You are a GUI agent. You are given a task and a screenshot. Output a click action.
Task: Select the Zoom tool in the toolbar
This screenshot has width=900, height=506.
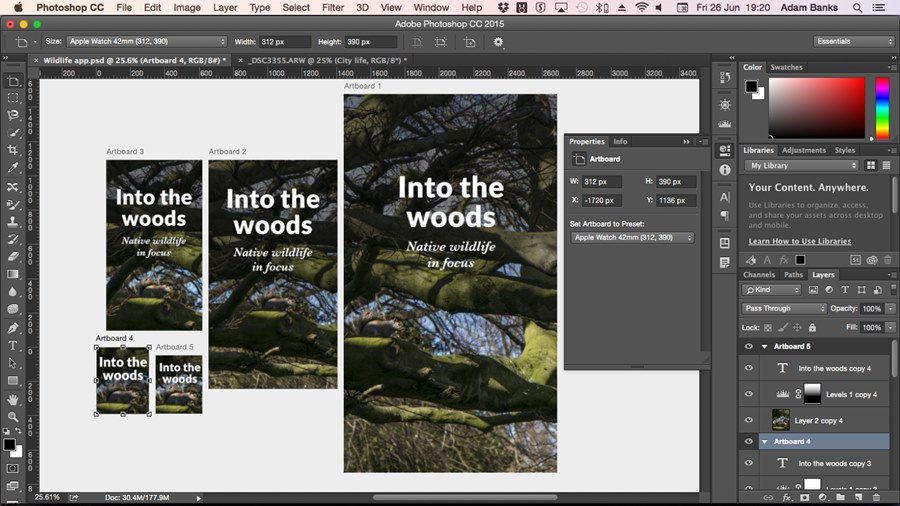pyautogui.click(x=13, y=417)
